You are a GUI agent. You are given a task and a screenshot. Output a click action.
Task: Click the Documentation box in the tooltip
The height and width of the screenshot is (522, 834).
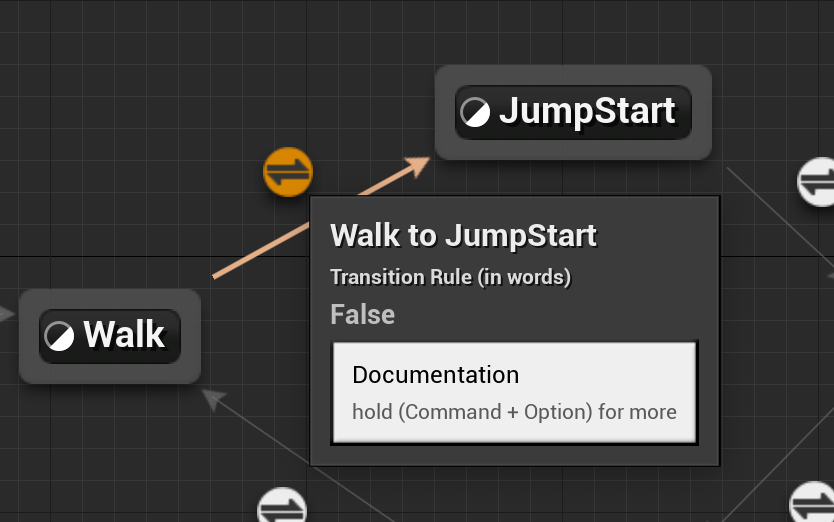(x=514, y=393)
